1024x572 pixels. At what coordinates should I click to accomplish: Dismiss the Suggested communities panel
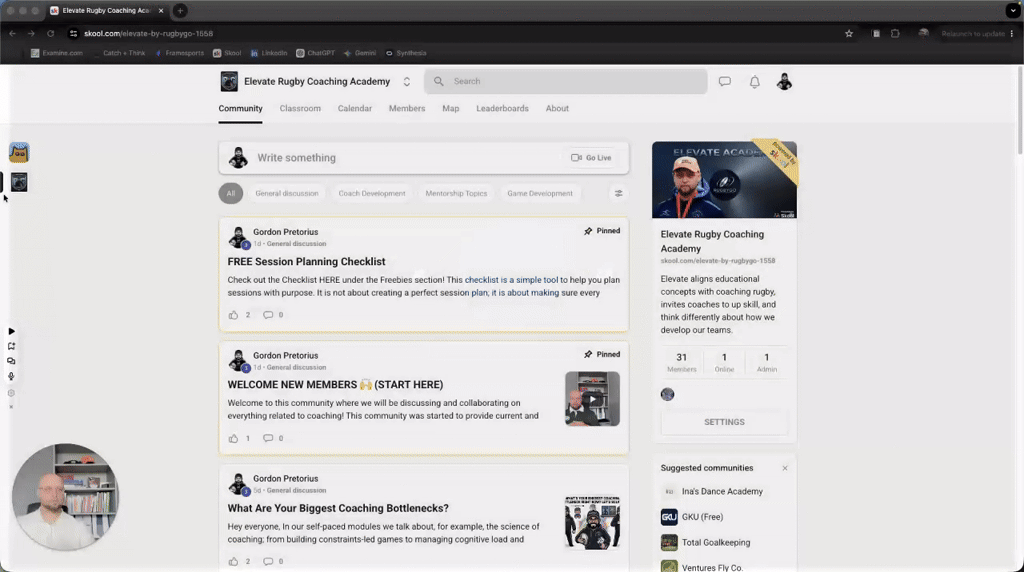coord(785,468)
